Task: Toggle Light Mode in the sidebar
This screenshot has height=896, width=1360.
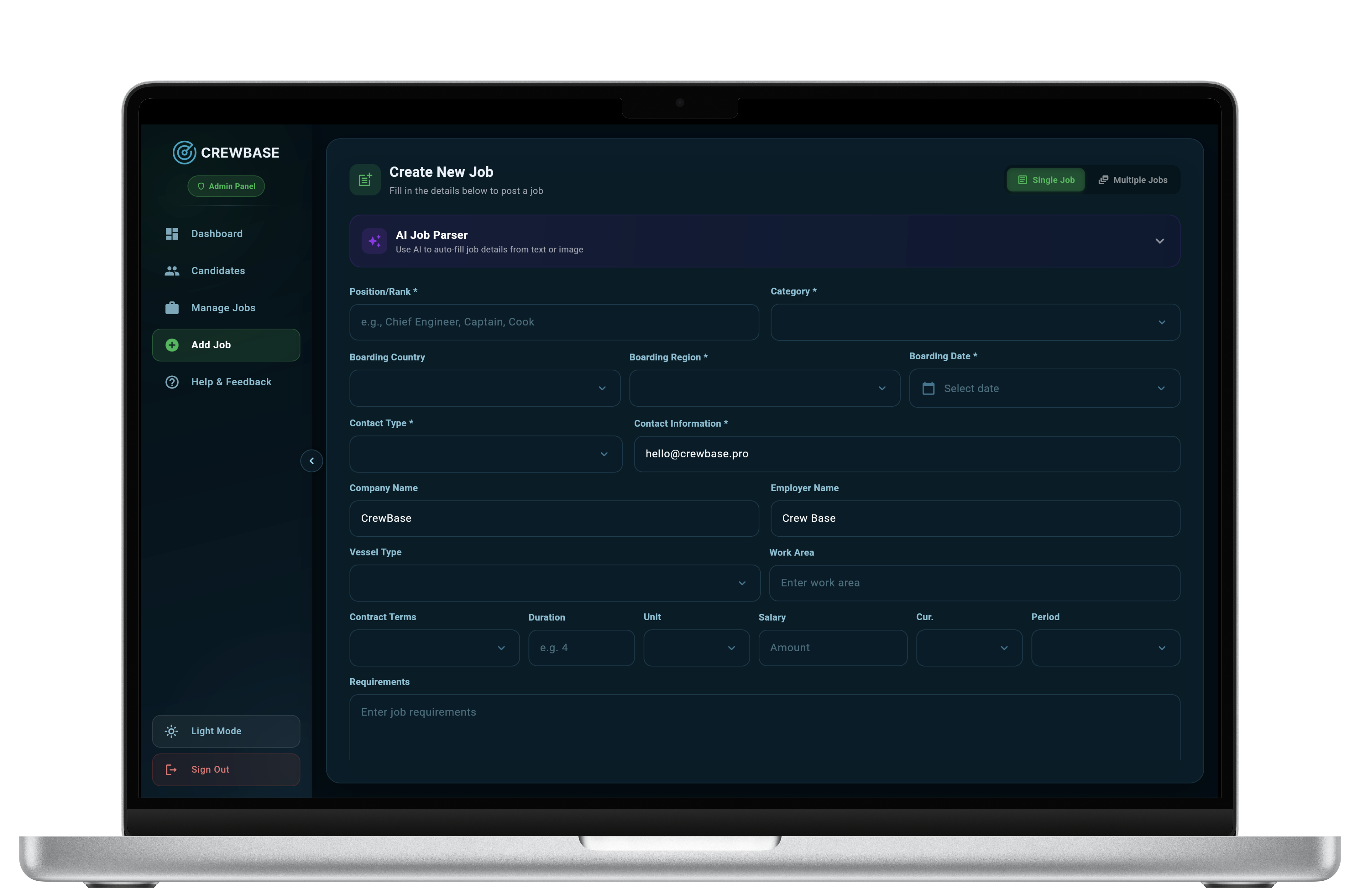Action: click(x=226, y=731)
